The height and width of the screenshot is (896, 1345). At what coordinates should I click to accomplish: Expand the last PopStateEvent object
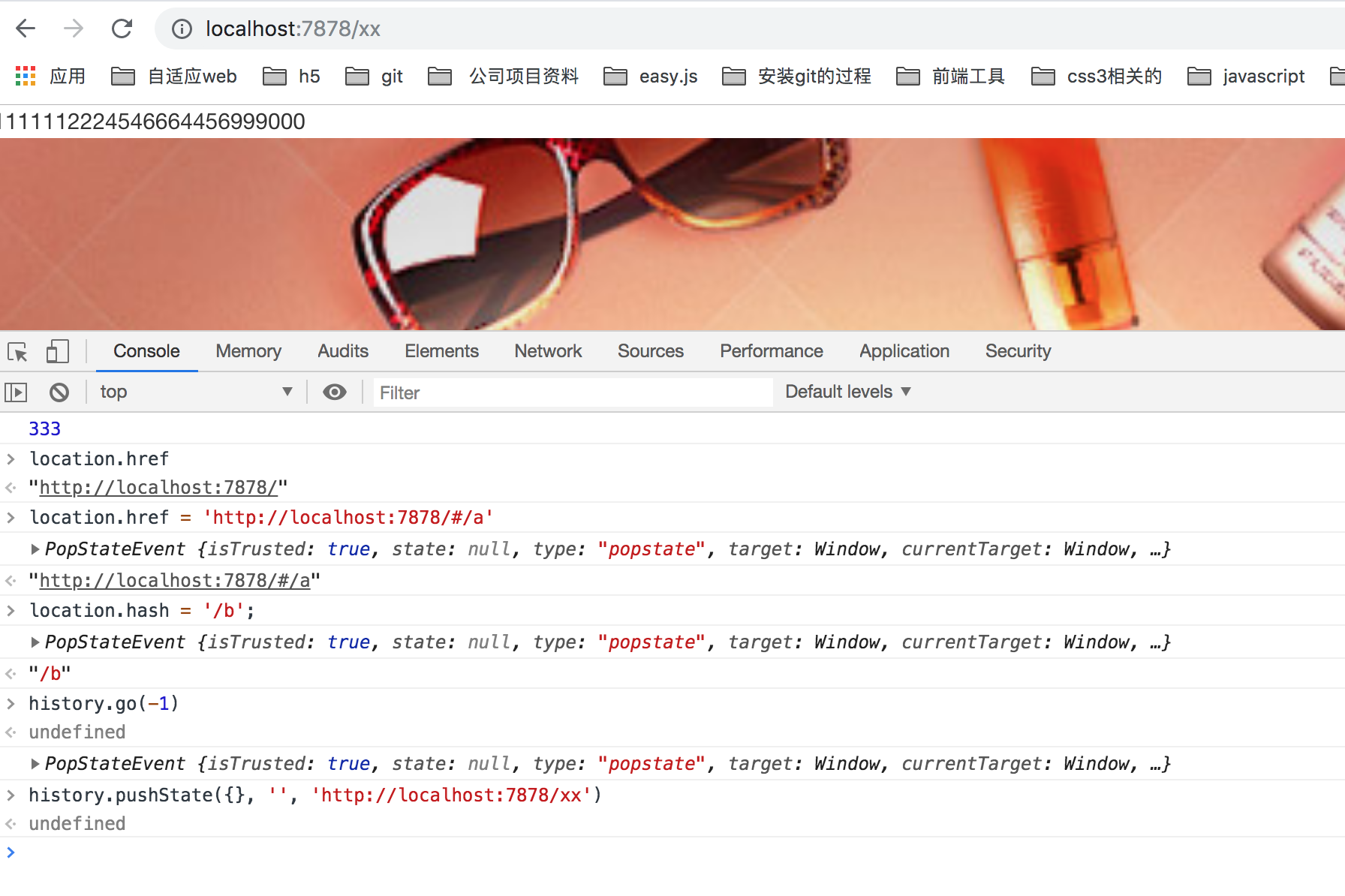point(35,764)
